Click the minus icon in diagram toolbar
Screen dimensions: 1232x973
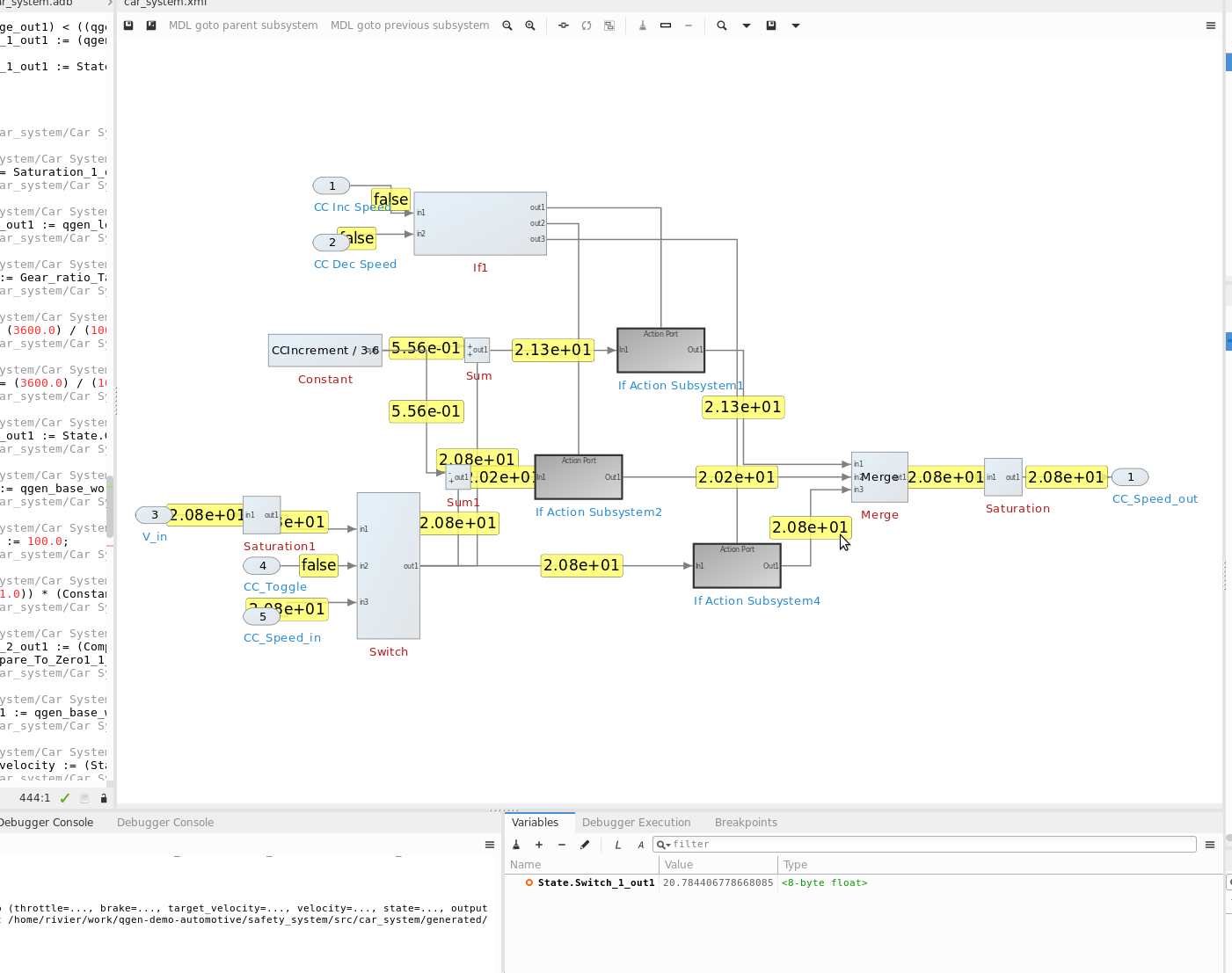point(689,25)
